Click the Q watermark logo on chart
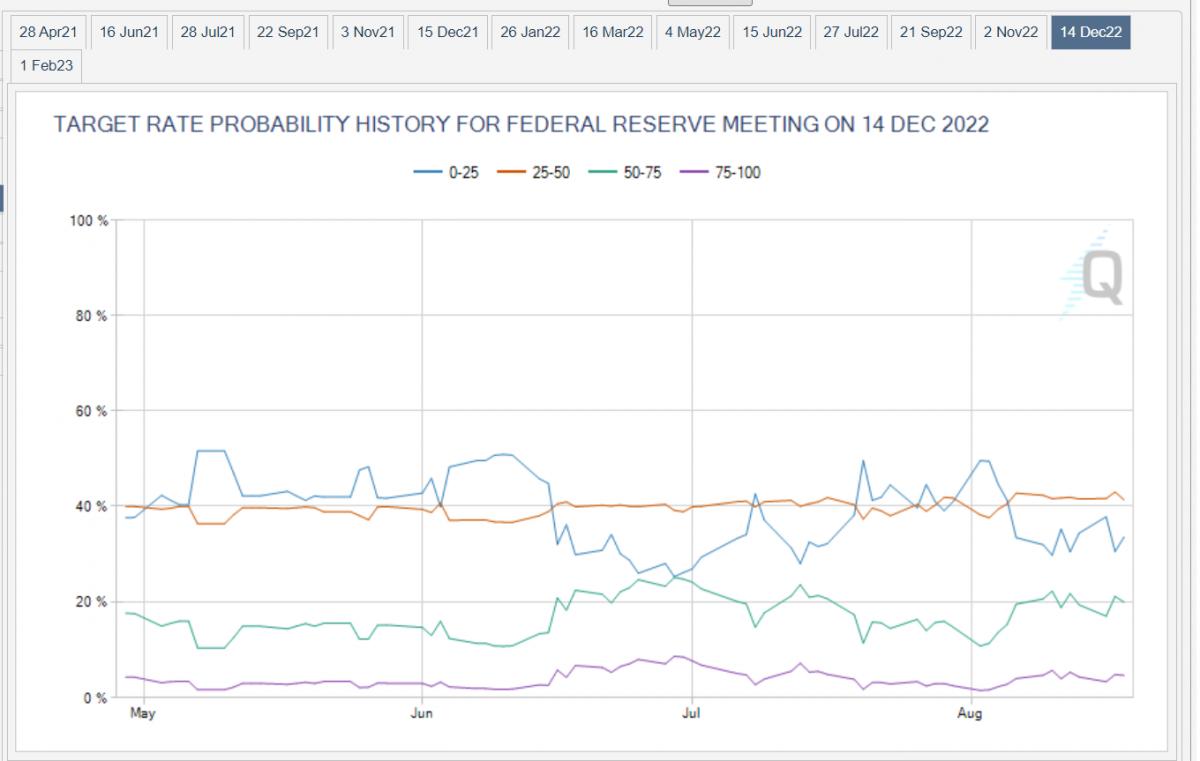 pyautogui.click(x=1095, y=275)
